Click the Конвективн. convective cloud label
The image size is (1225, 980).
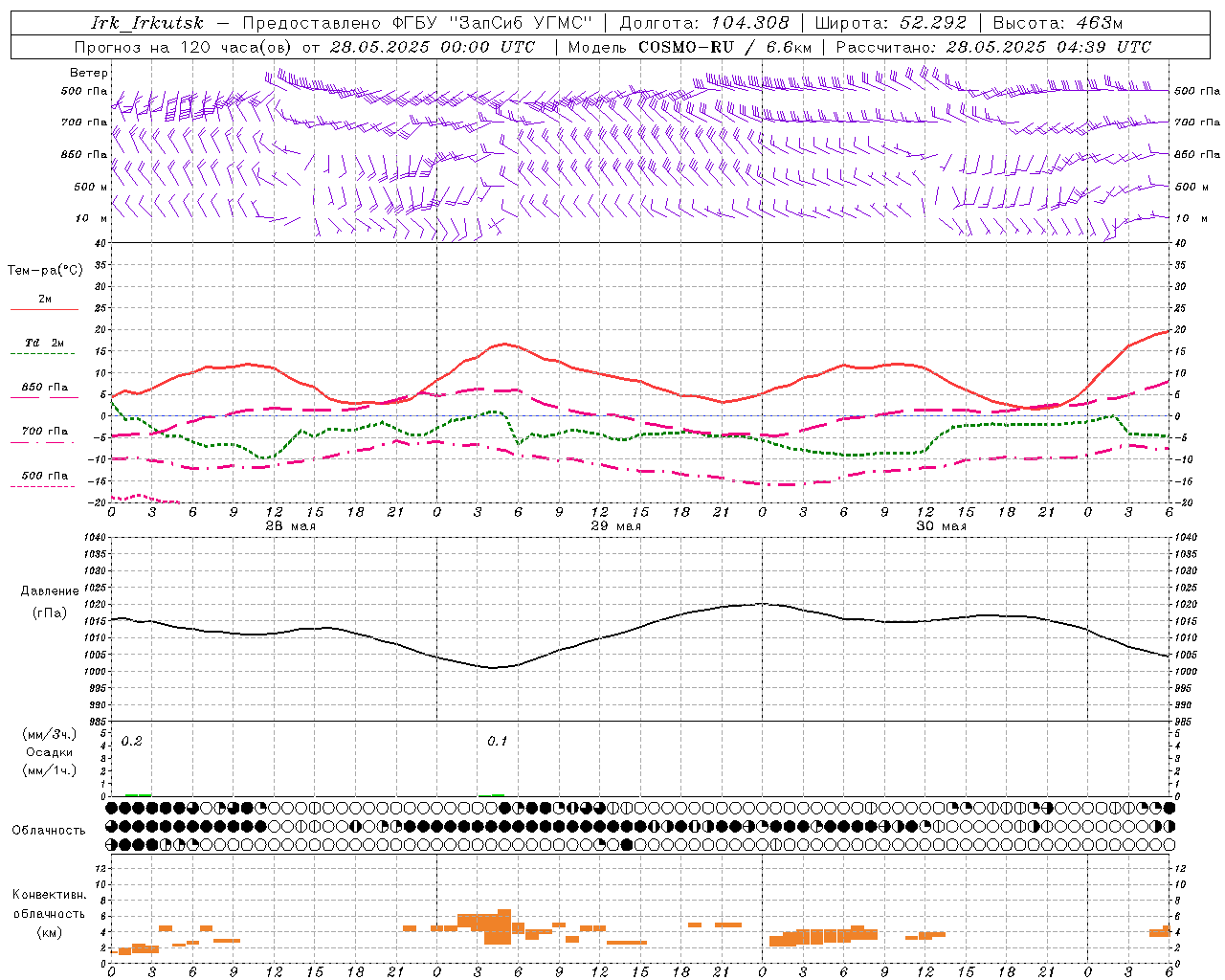tap(49, 895)
